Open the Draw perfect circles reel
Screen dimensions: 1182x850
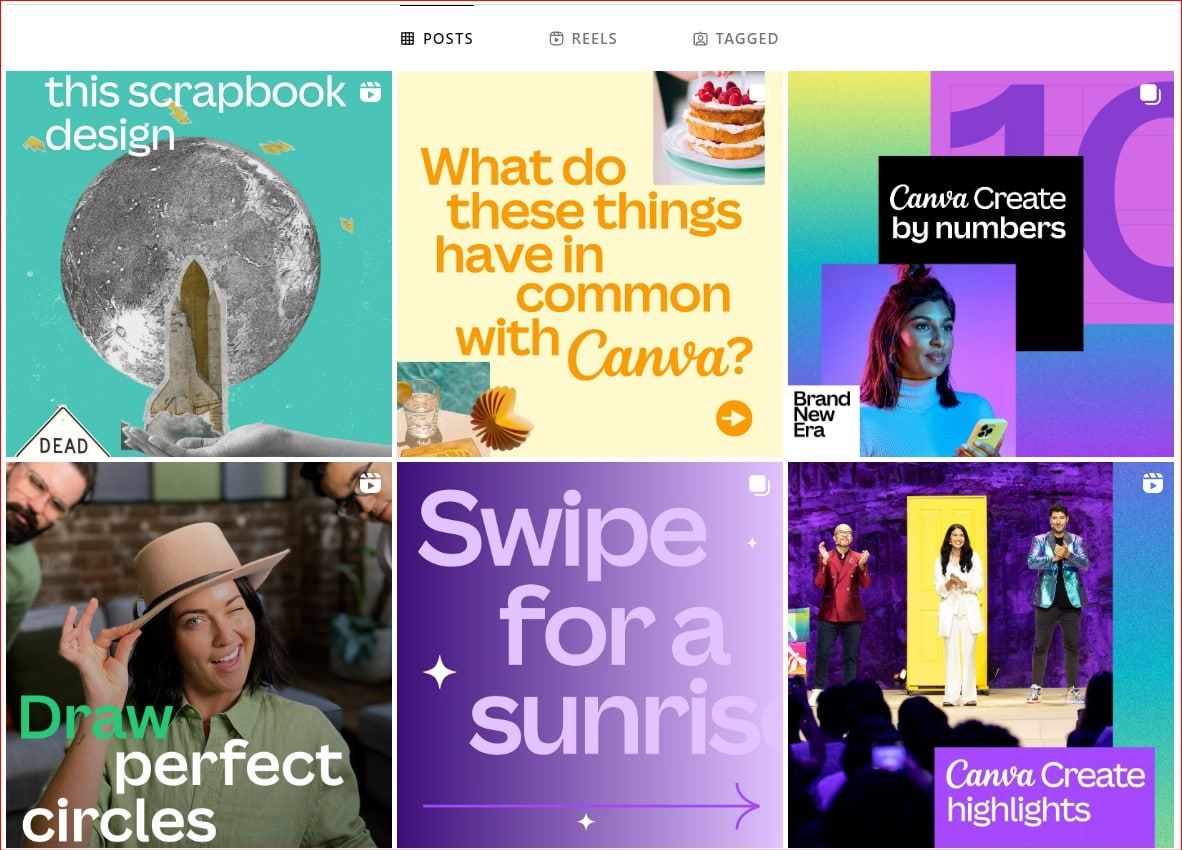click(x=199, y=655)
